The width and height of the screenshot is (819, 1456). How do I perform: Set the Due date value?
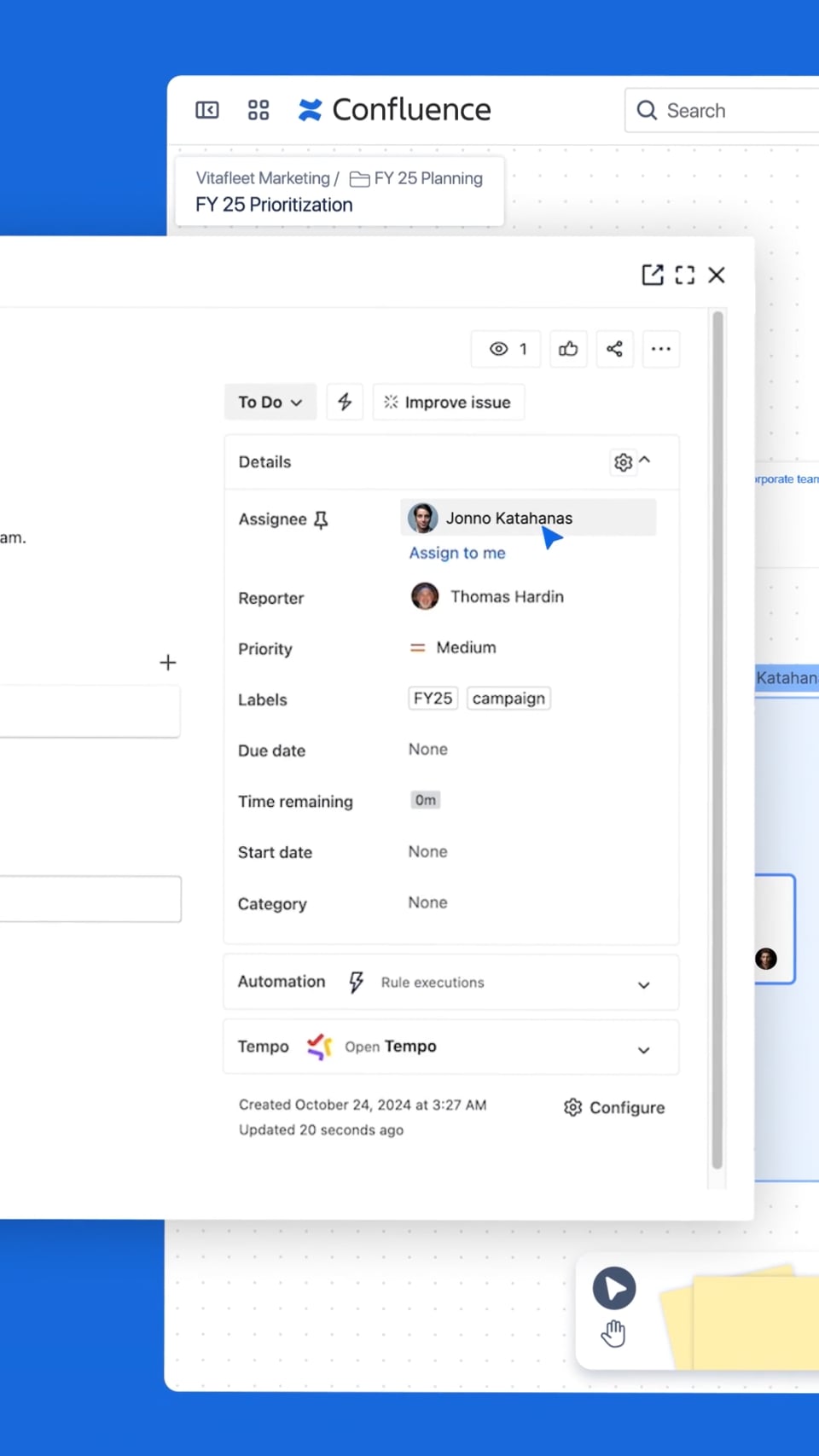pos(428,749)
